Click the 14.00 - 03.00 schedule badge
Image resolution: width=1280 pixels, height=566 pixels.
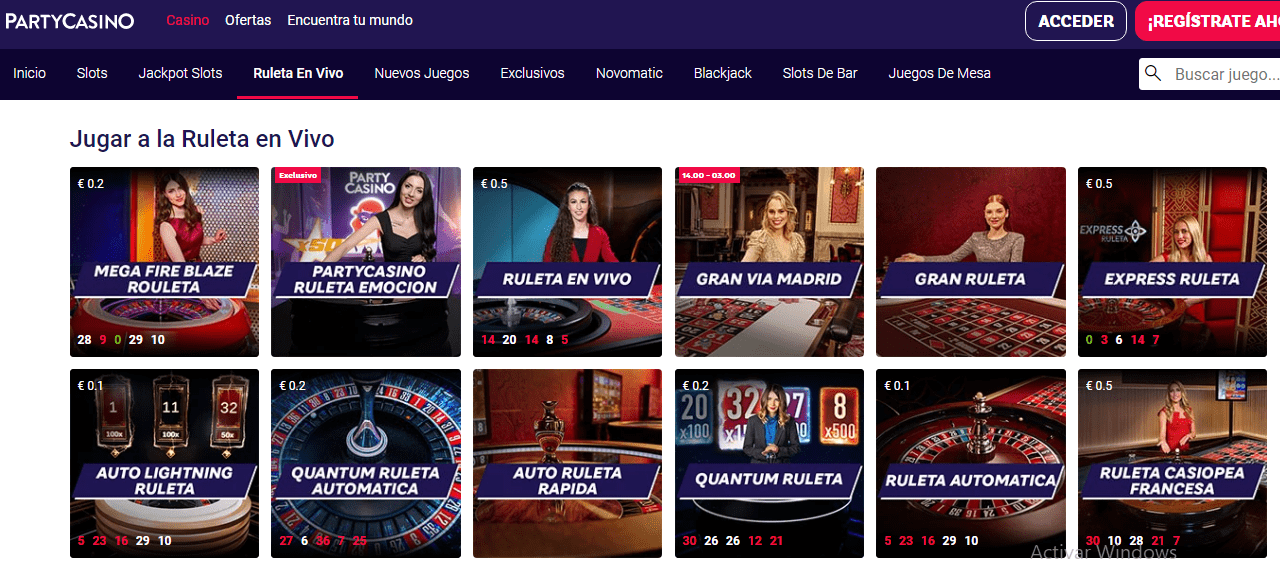tap(708, 175)
